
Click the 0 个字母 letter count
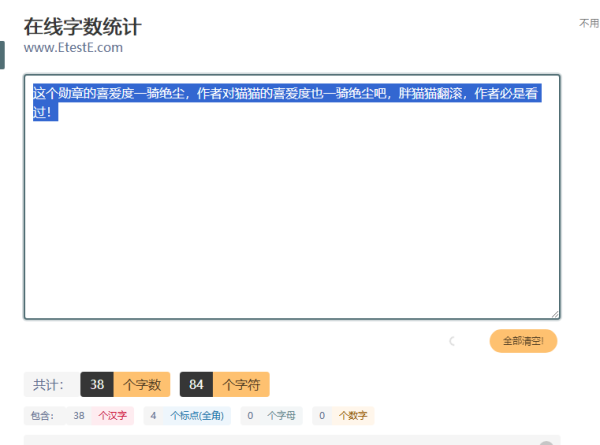point(271,416)
